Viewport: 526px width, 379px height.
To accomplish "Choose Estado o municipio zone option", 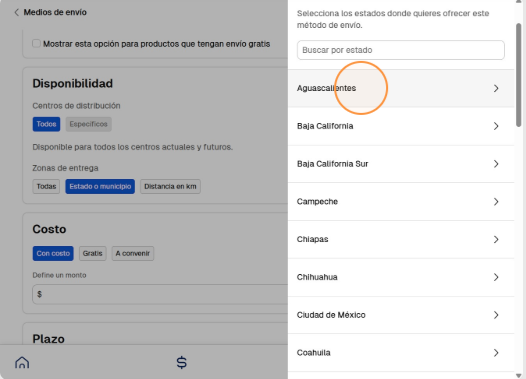I will (100, 186).
